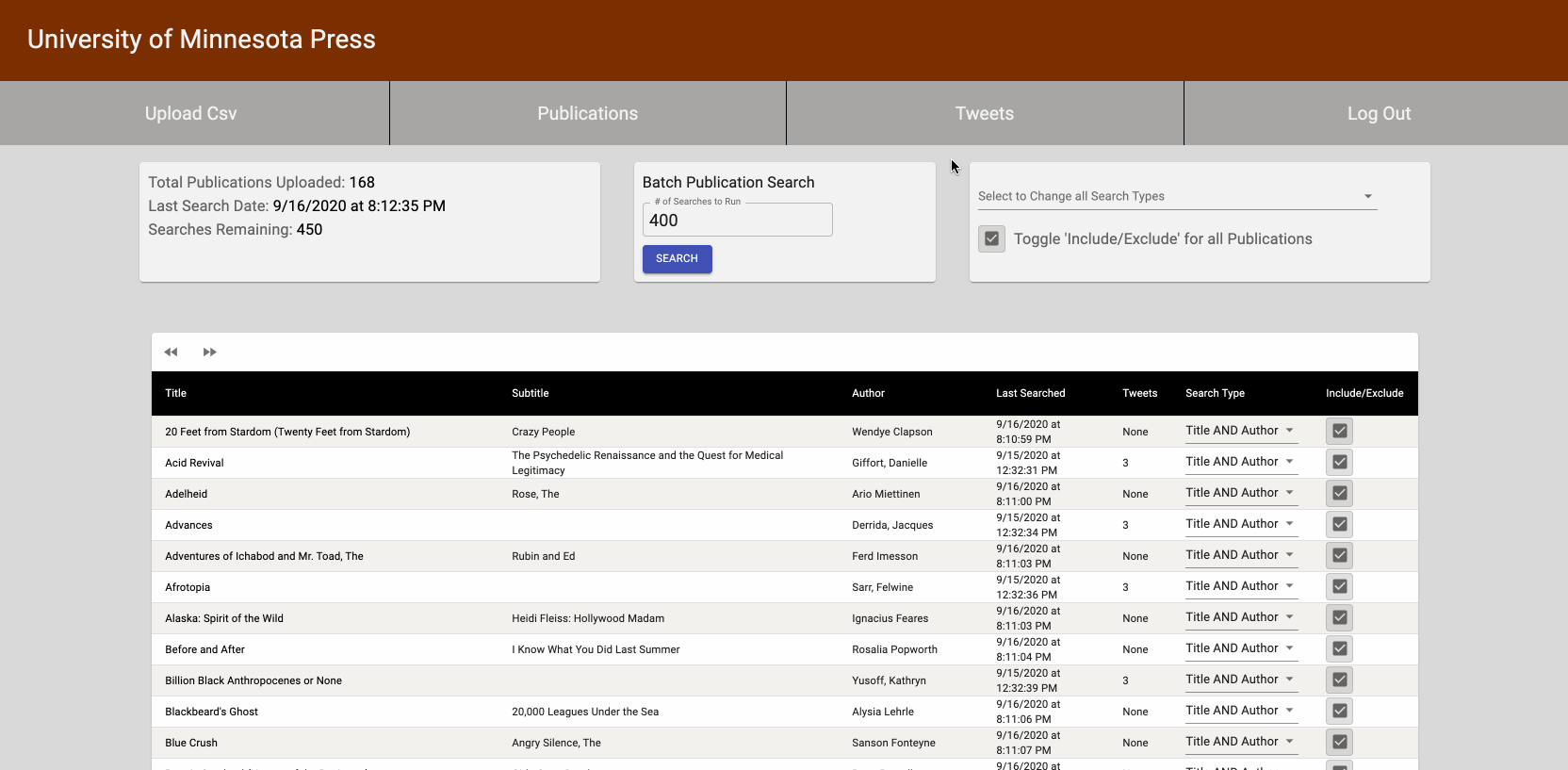Click author 'Wendye Clapson'
This screenshot has height=770, width=1568.
point(892,432)
